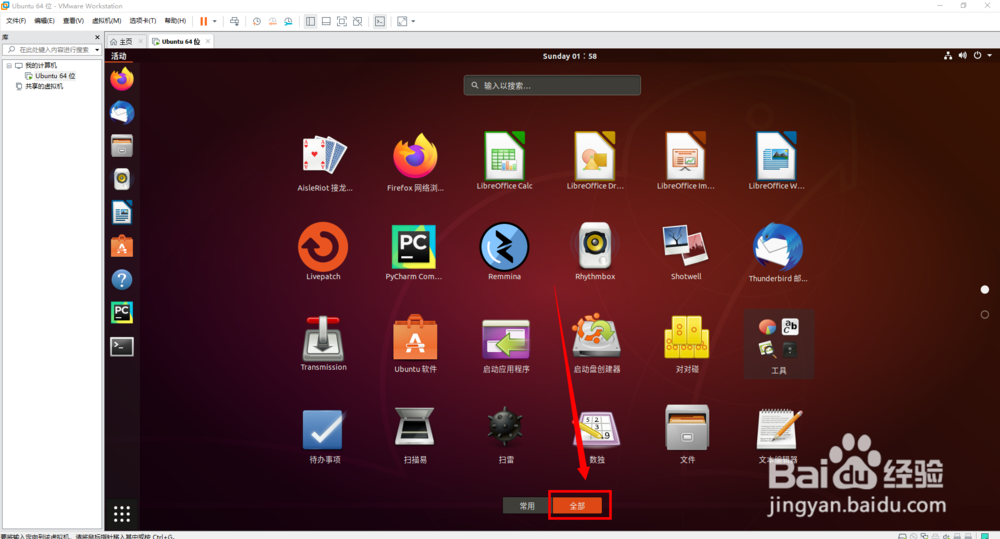Toggle the VMware console view button
This screenshot has height=539, width=1000.
[380, 22]
